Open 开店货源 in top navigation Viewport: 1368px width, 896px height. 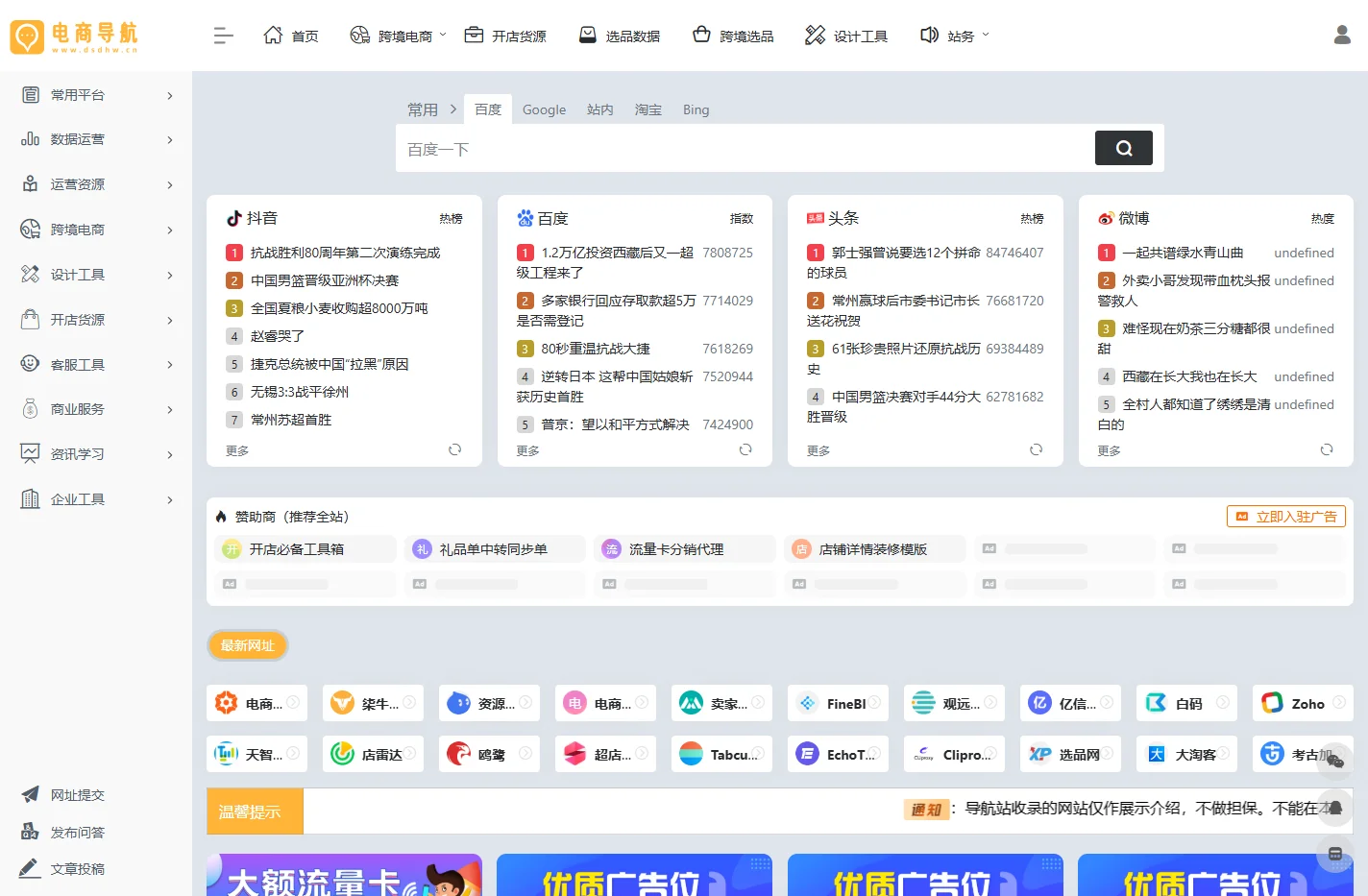coord(505,36)
